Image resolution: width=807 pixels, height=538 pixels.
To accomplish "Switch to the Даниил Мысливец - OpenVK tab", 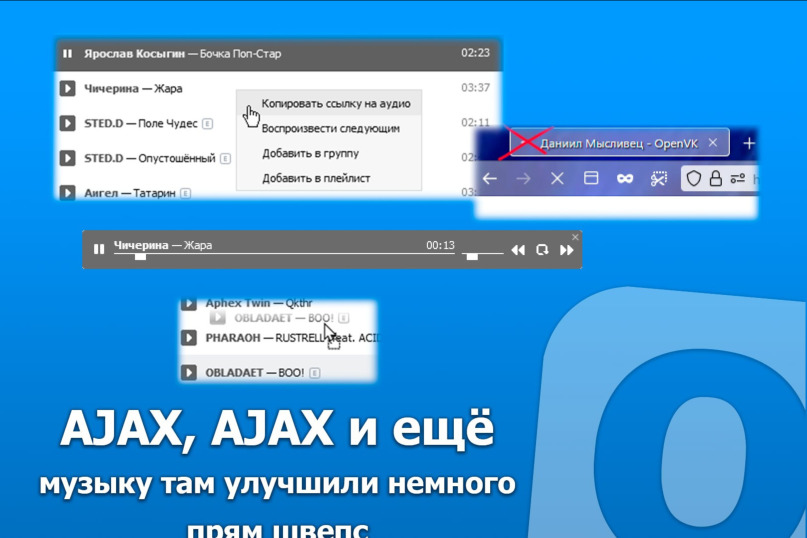I will (619, 143).
